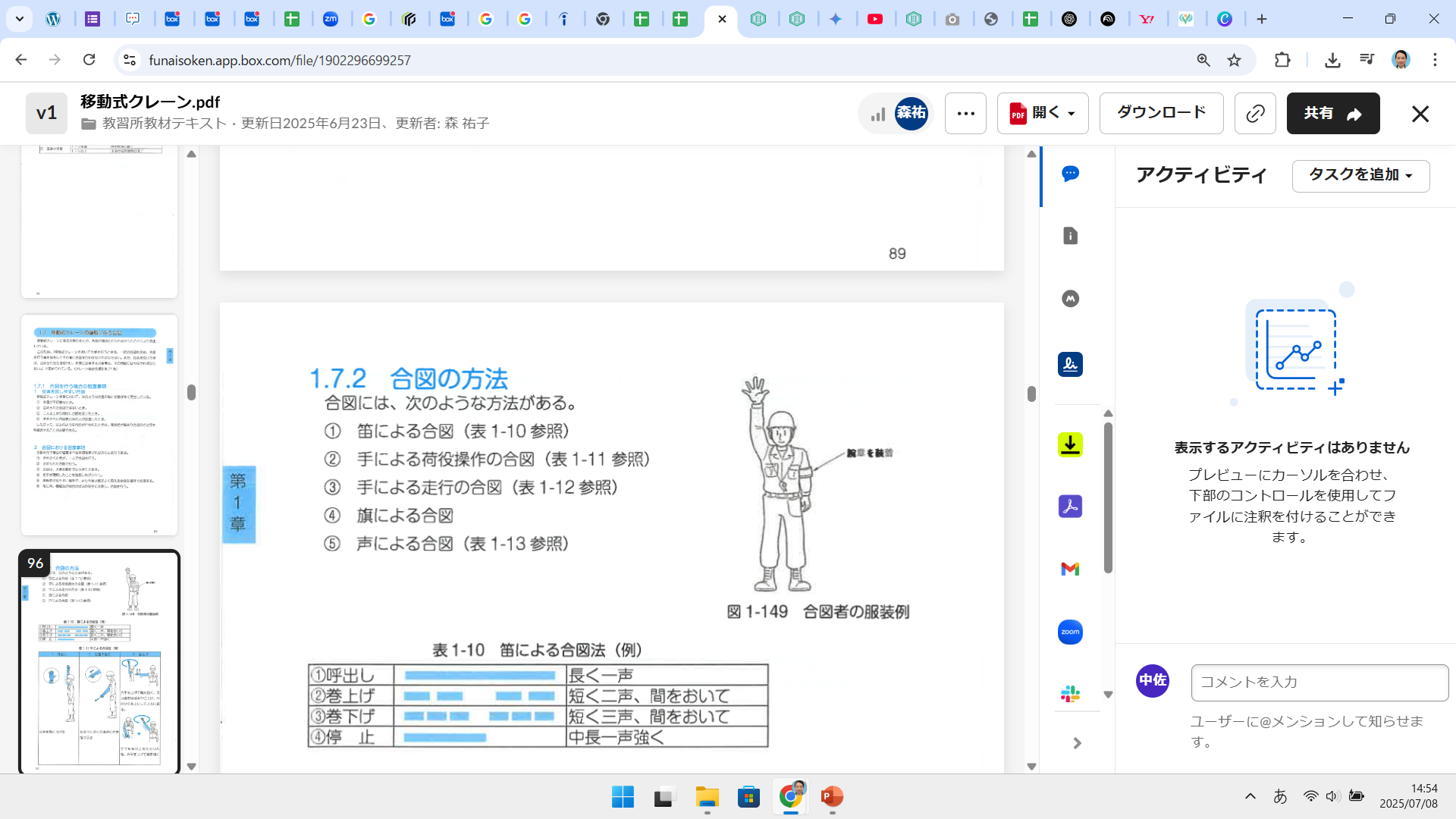Screen dimensions: 1456x819
Task: Click the 共有 share button
Action: pyautogui.click(x=1332, y=114)
